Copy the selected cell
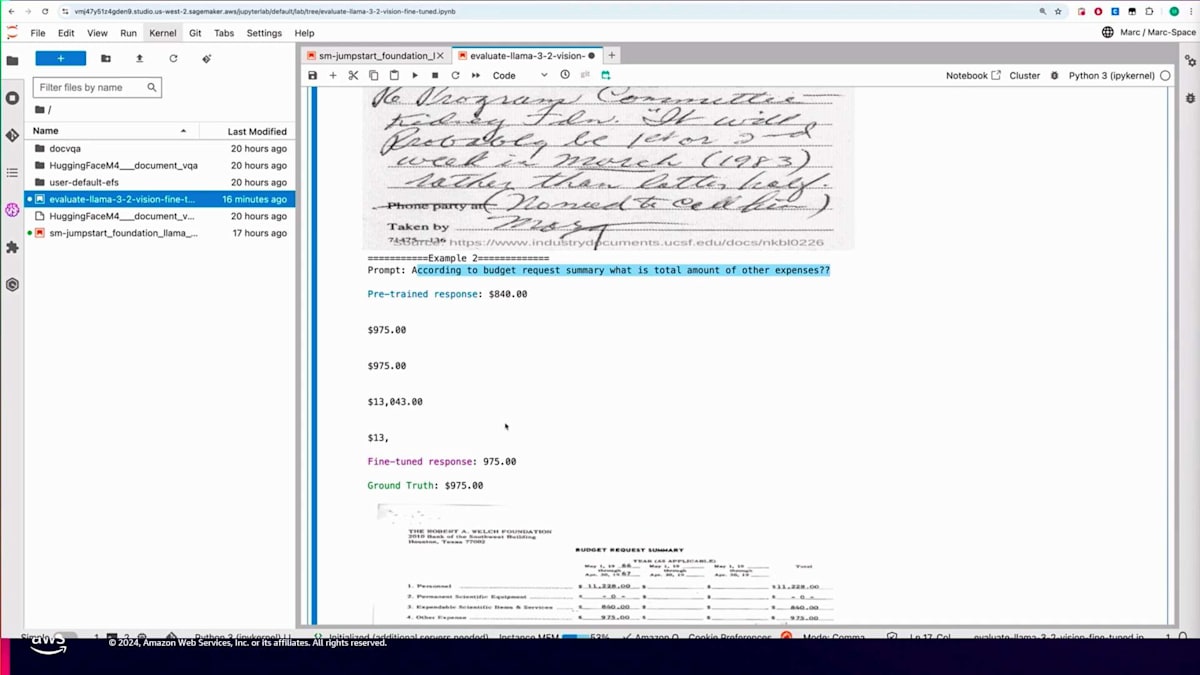The image size is (1200, 675). tap(374, 75)
